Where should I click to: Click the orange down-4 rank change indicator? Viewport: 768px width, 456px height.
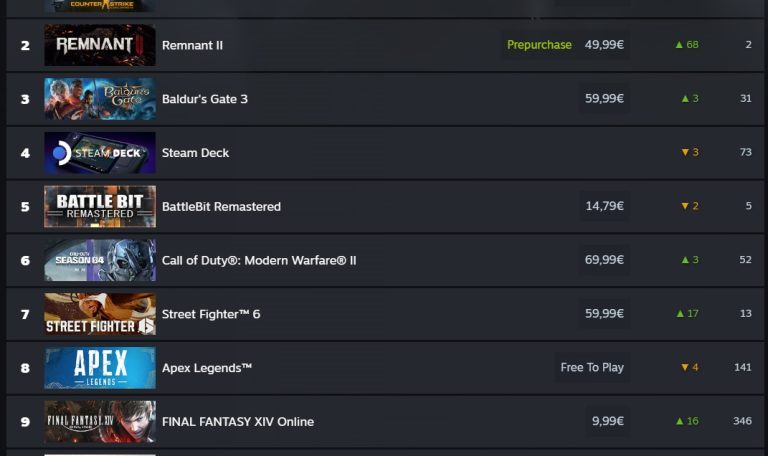[690, 368]
